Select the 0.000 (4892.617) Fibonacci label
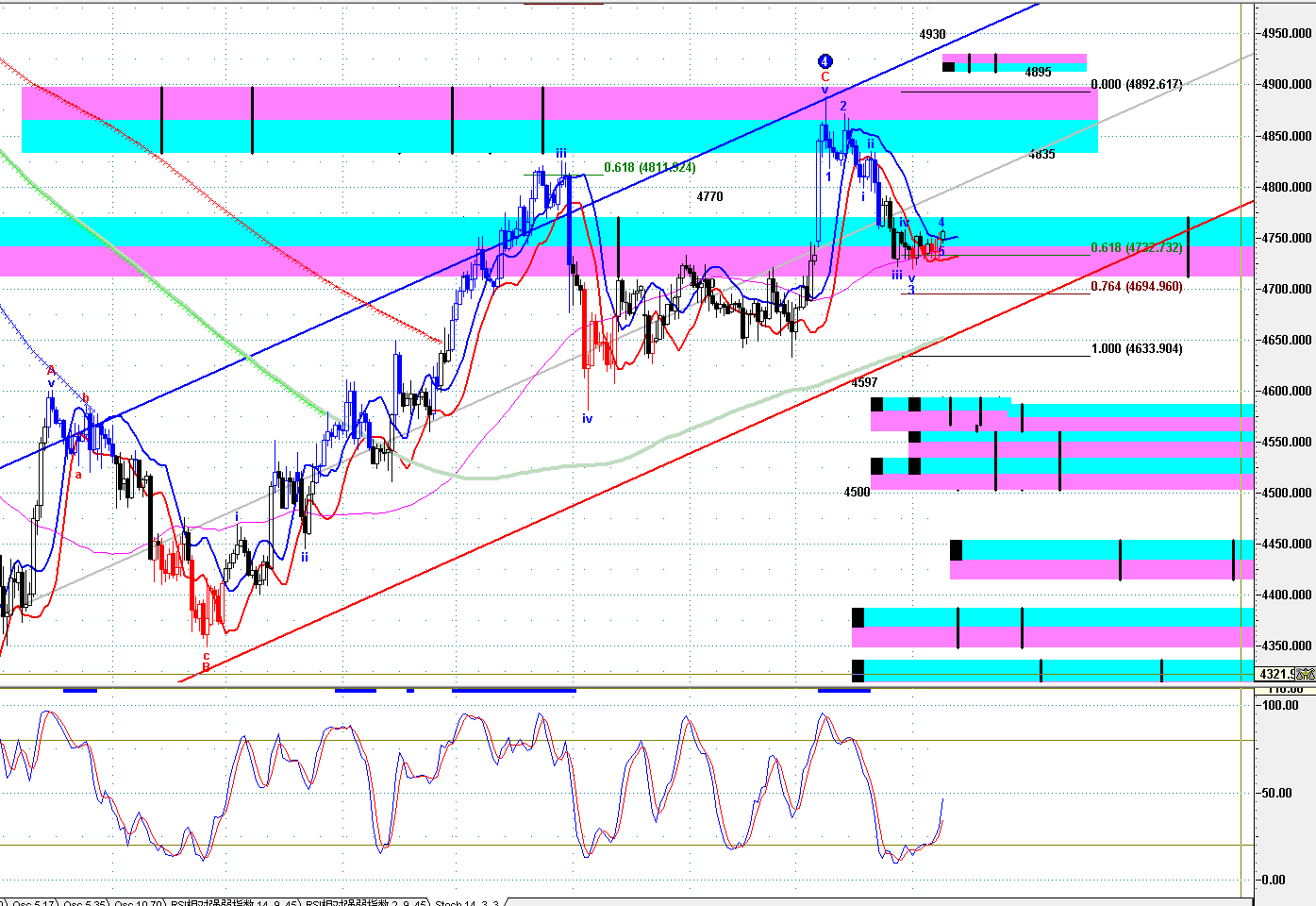The width and height of the screenshot is (1316, 906). click(1136, 84)
